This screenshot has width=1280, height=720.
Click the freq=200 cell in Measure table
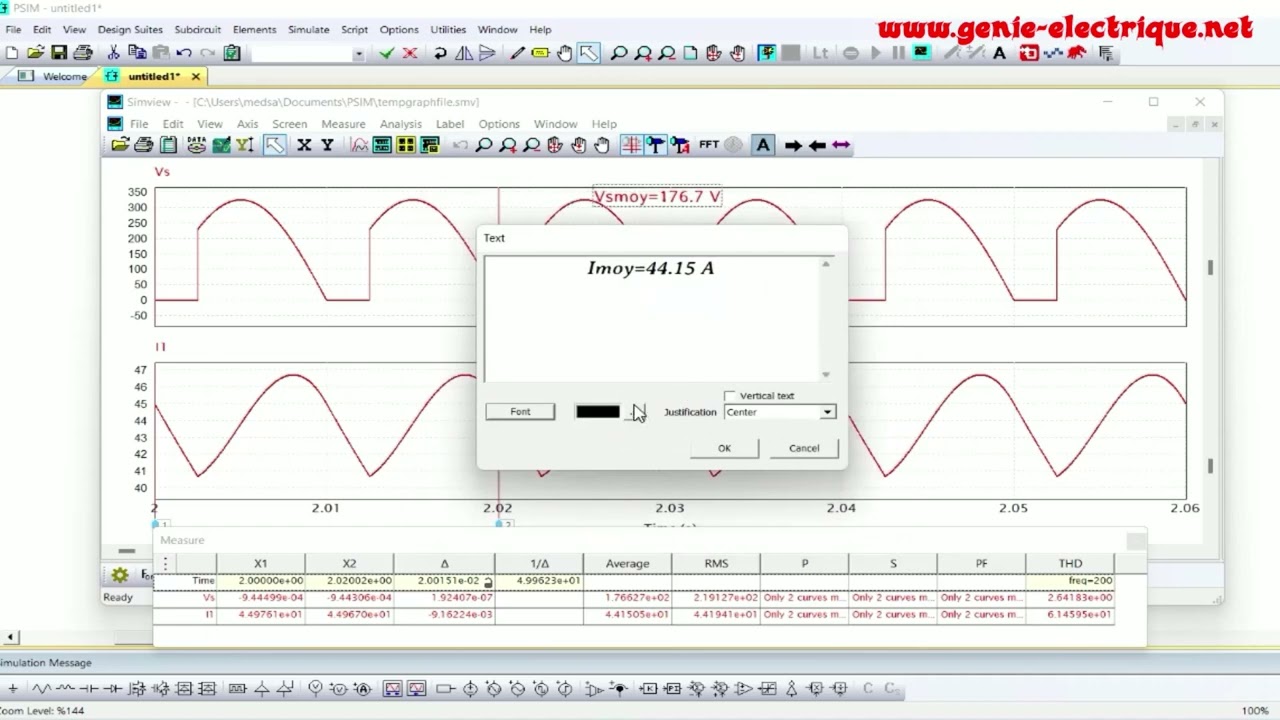pos(1070,580)
